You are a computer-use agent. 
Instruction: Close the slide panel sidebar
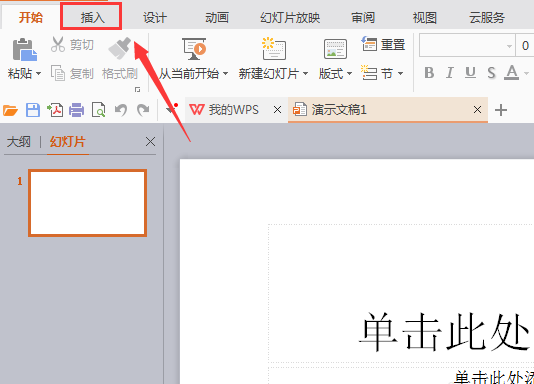click(150, 142)
